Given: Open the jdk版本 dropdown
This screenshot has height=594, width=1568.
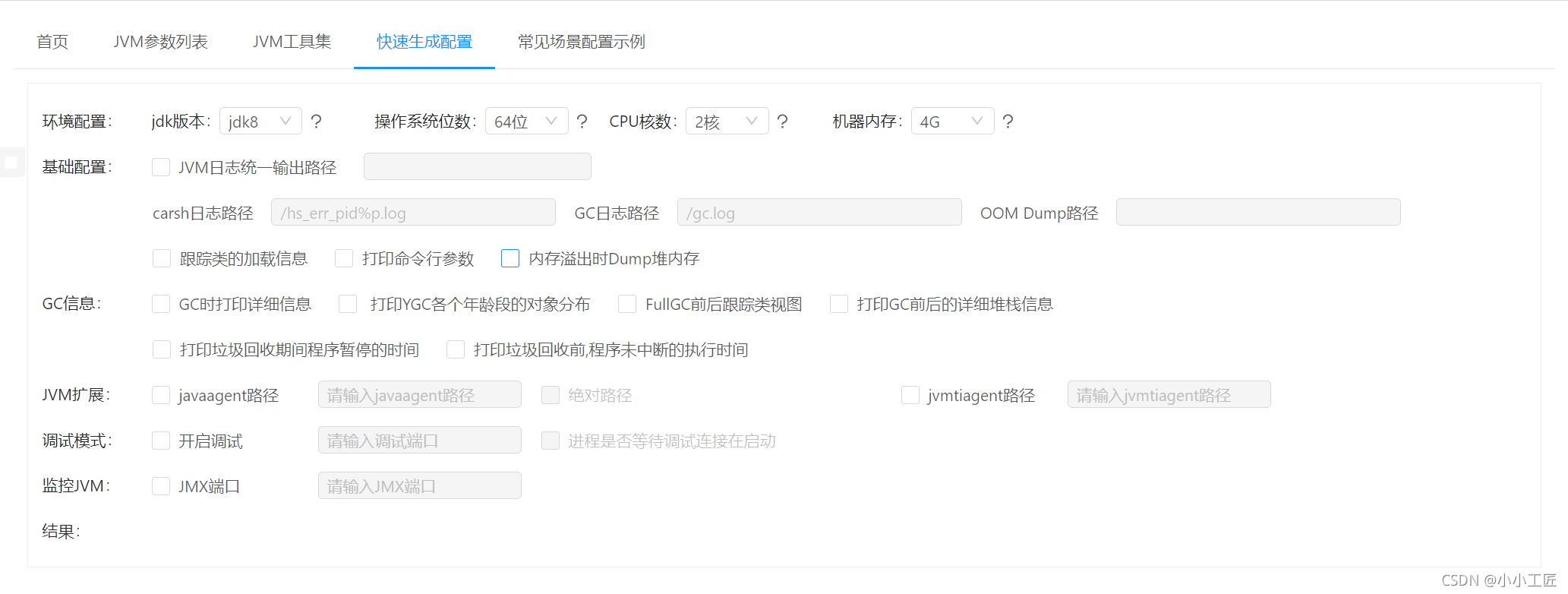Looking at the screenshot, I should (x=260, y=122).
